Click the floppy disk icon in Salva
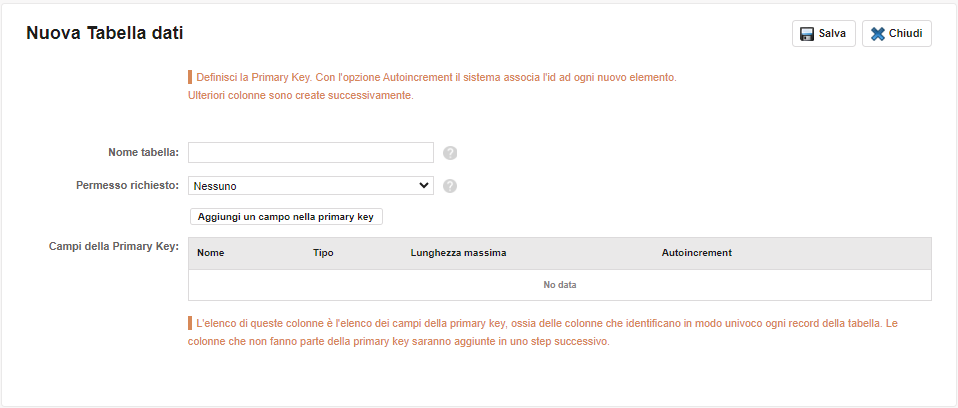This screenshot has height=408, width=958. (807, 34)
